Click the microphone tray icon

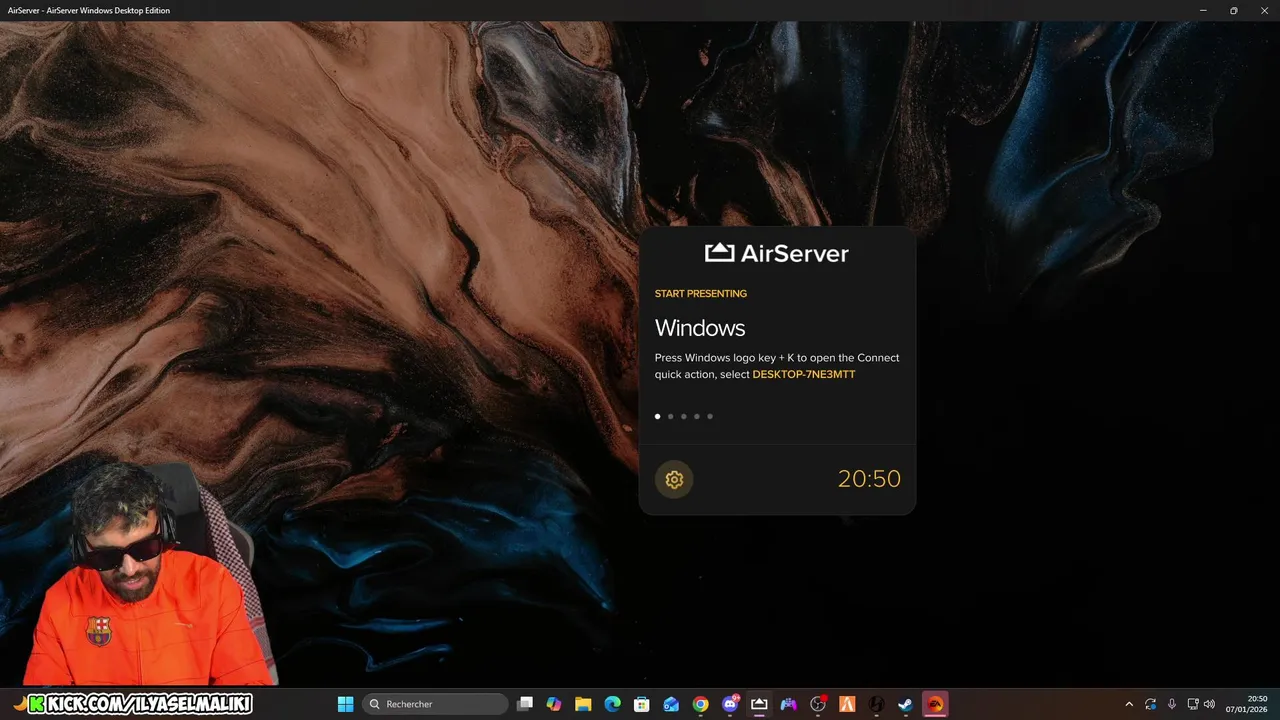[1172, 704]
